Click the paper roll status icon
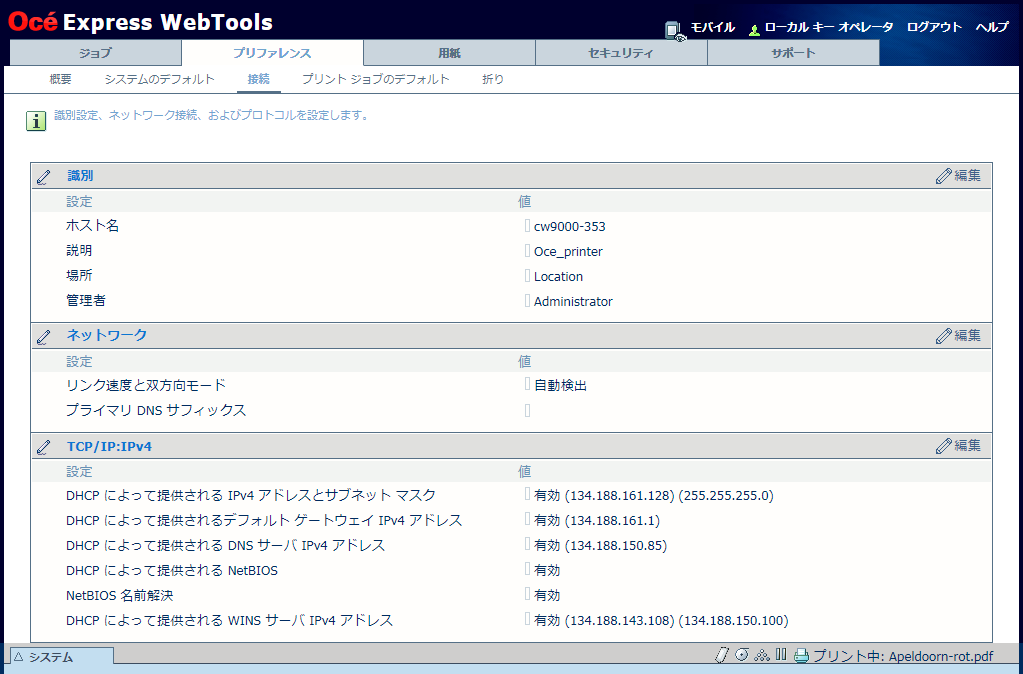1023x674 pixels. 742,655
